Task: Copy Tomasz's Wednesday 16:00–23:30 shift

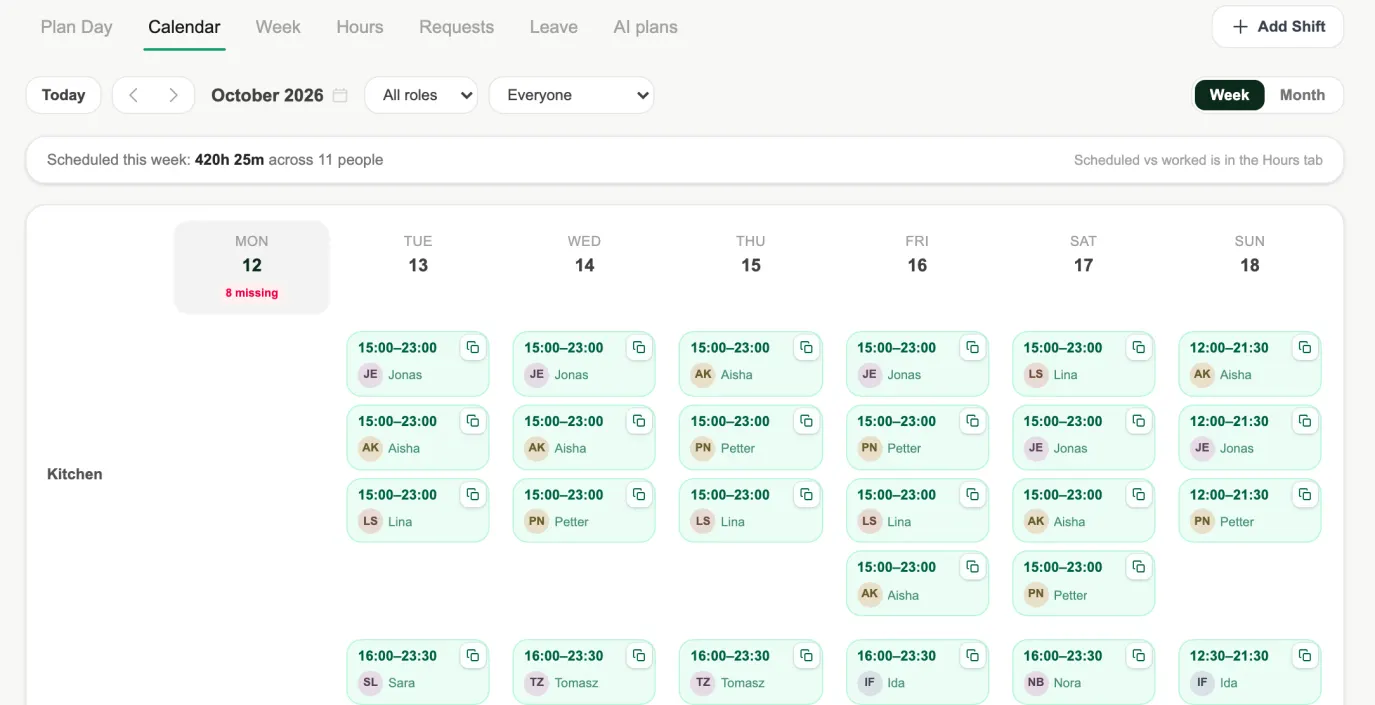Action: [x=639, y=656]
